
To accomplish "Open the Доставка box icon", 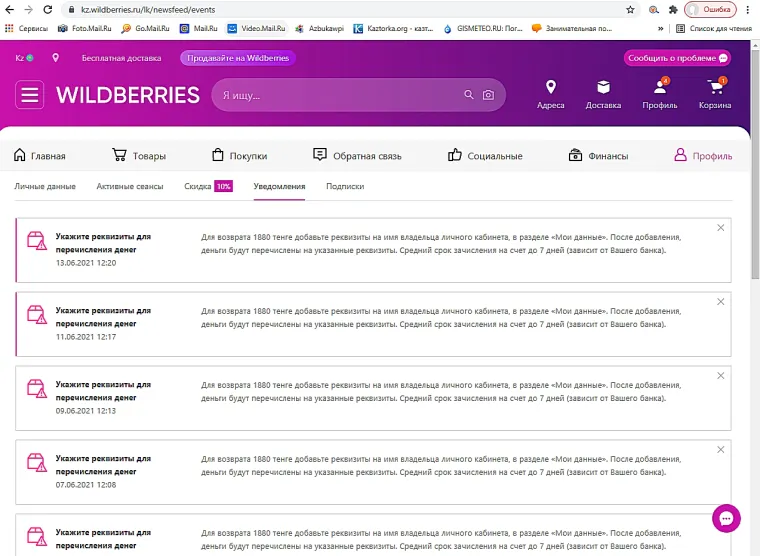I will tap(603, 88).
